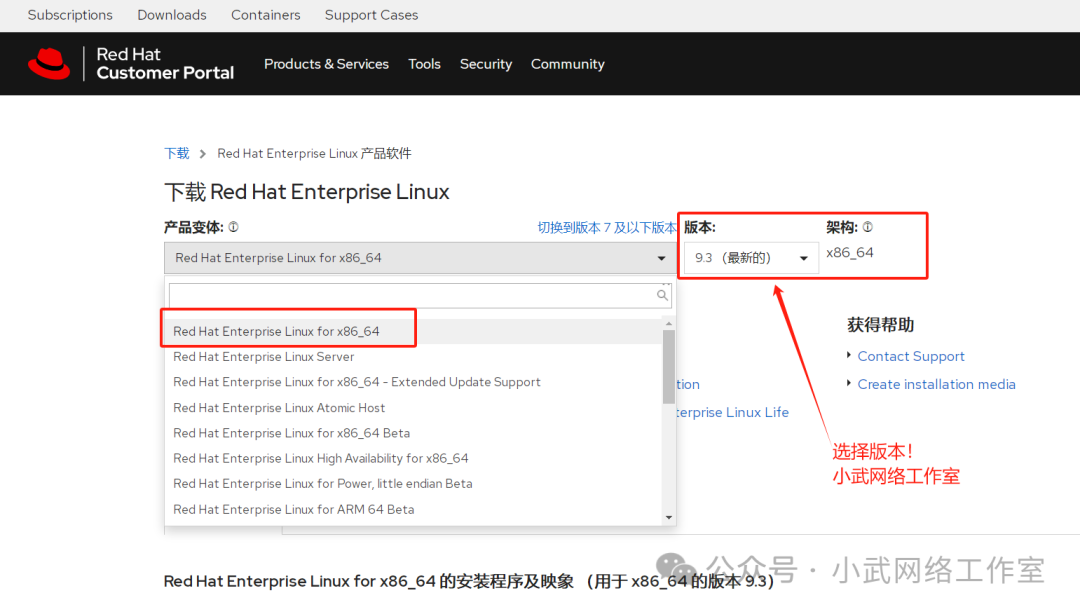Viewport: 1080px width, 614px height.
Task: Click the Red Hat Customer Portal title
Action: [165, 63]
